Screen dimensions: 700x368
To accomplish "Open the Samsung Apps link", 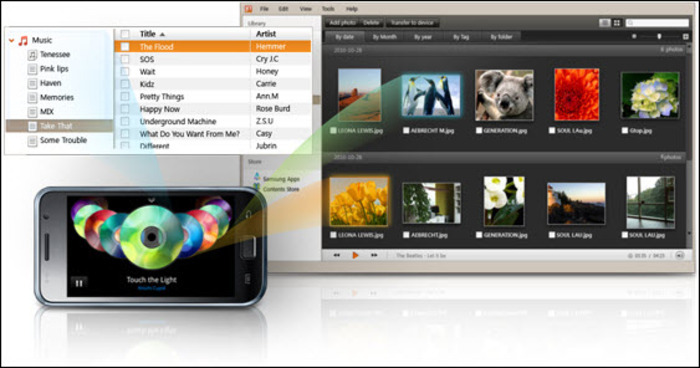I will [x=281, y=179].
